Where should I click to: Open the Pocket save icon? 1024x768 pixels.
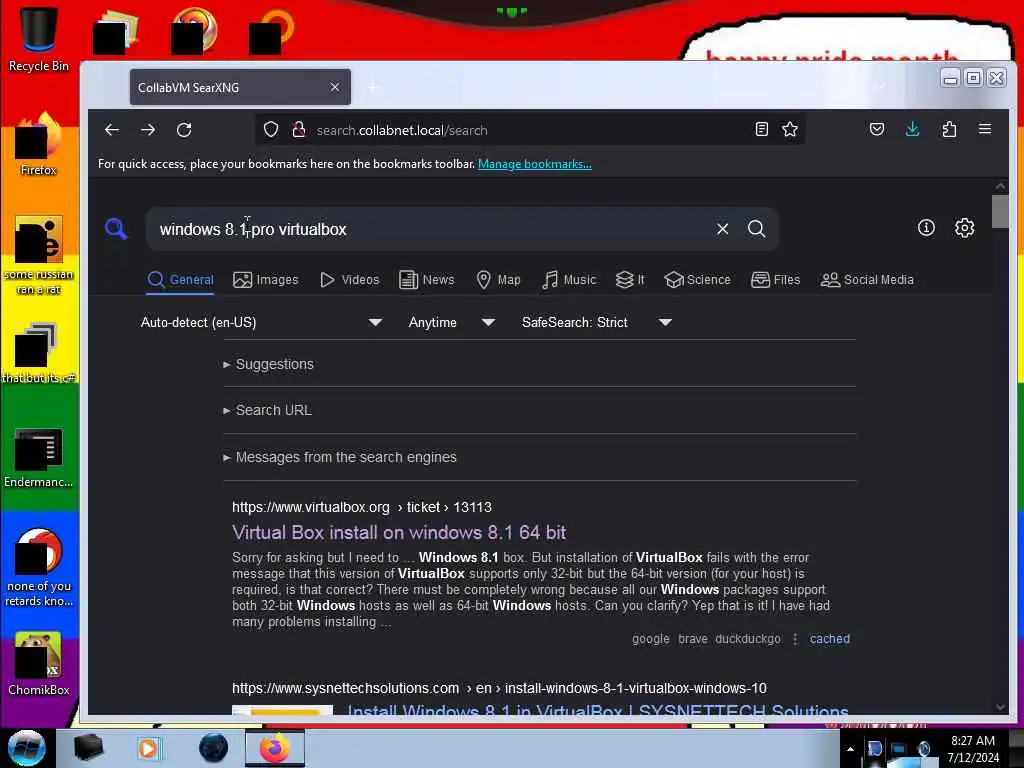(877, 129)
